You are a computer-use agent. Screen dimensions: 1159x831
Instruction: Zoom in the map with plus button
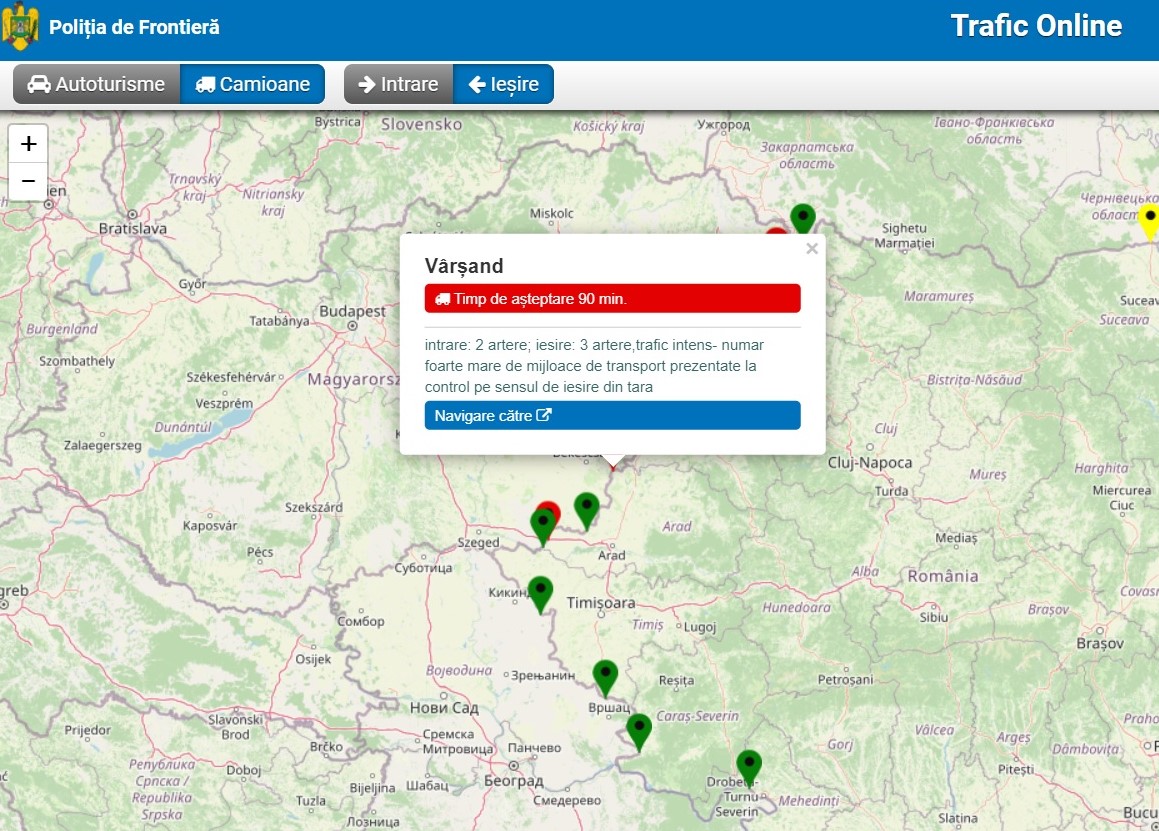click(28, 143)
